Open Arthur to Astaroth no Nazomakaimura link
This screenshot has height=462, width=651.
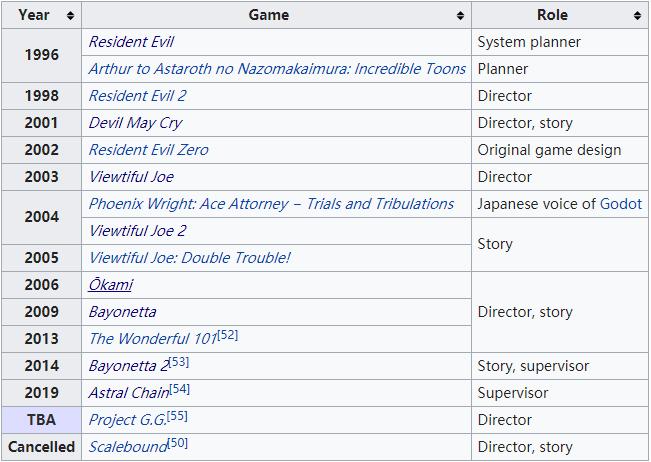[277, 69]
